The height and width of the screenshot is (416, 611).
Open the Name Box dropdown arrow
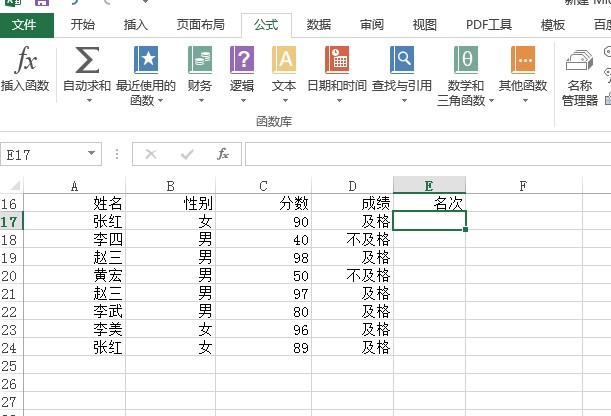pos(92,153)
